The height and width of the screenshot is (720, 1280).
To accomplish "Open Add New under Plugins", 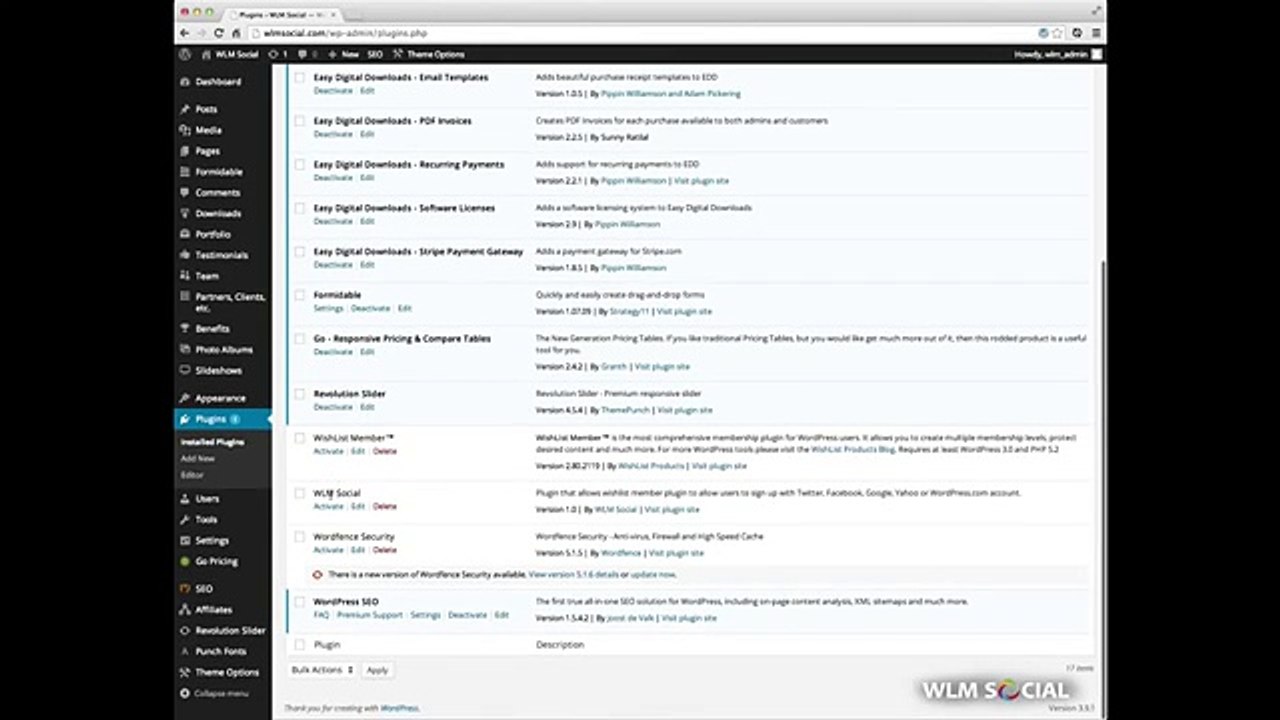I will click(x=197, y=458).
